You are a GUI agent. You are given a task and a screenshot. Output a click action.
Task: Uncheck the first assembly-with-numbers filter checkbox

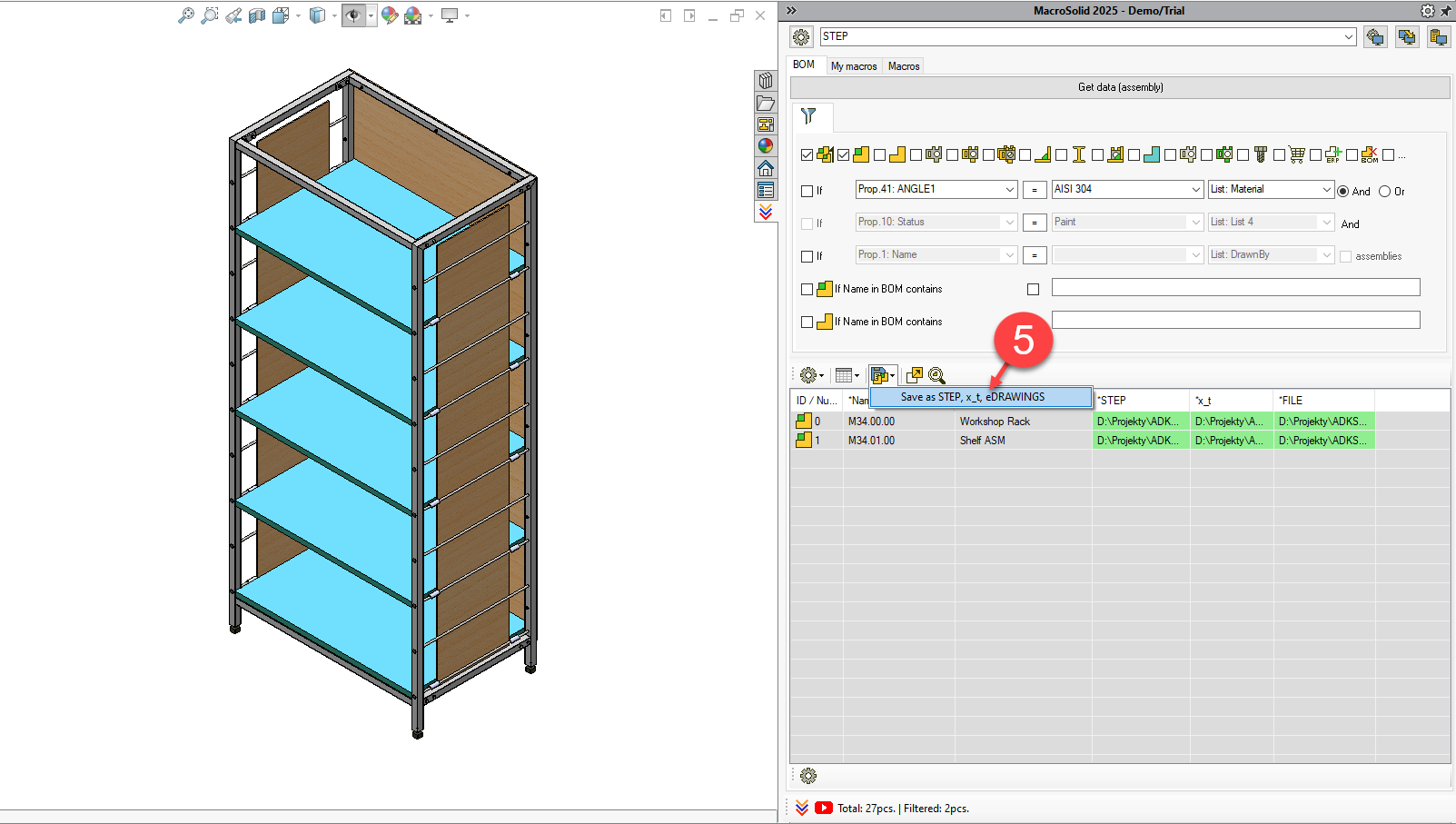point(807,155)
